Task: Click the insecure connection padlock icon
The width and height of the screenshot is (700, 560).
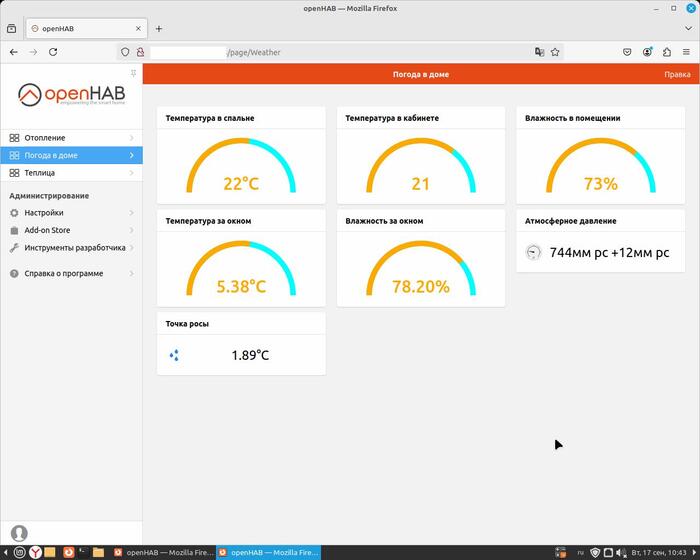Action: click(140, 52)
